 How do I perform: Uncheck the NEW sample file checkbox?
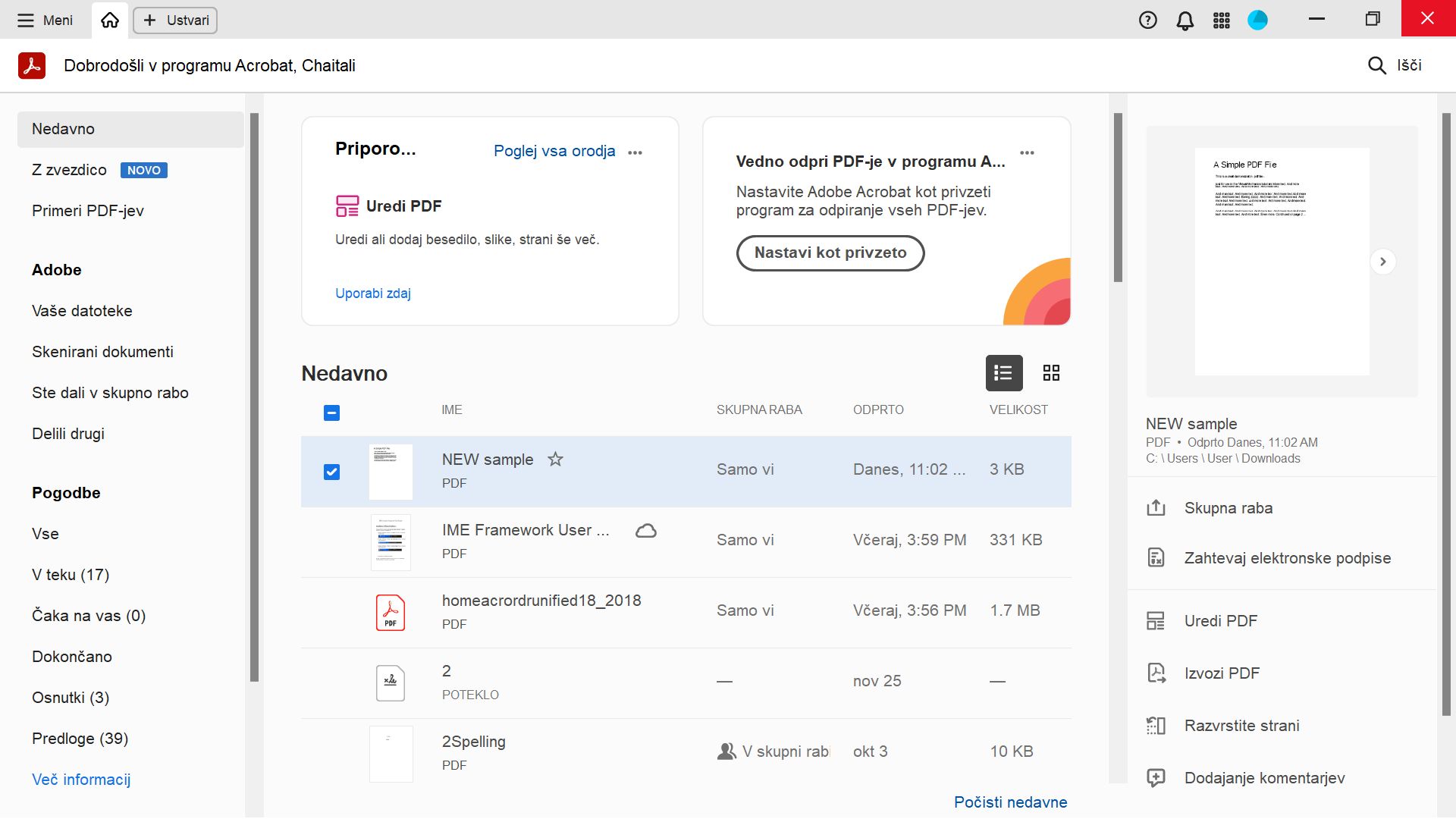331,472
